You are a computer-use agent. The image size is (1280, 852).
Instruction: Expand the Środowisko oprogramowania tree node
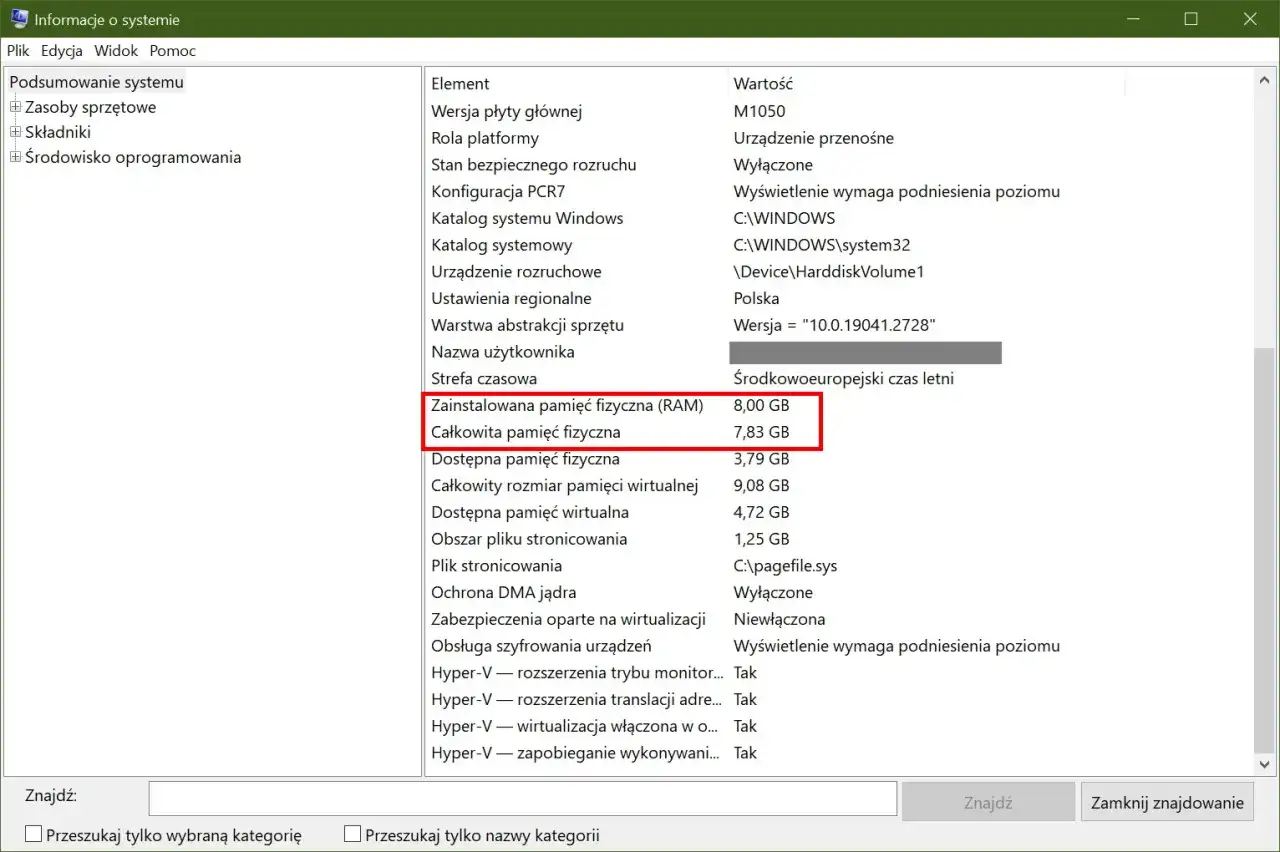click(x=14, y=157)
